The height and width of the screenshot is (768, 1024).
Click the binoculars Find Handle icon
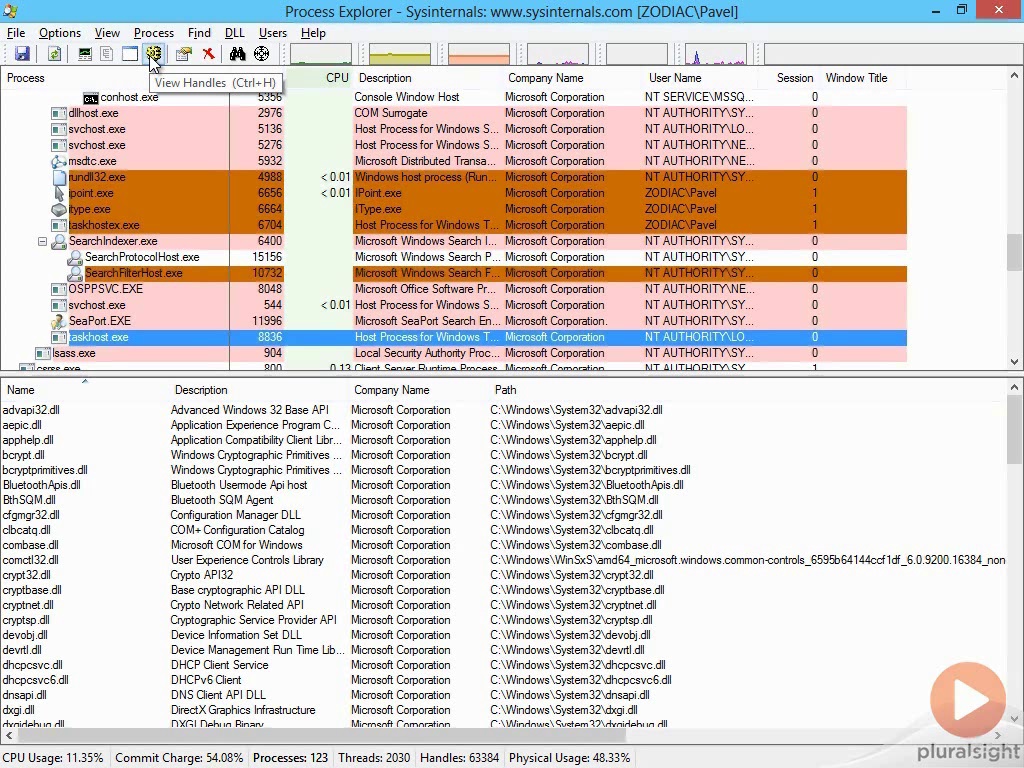[238, 54]
